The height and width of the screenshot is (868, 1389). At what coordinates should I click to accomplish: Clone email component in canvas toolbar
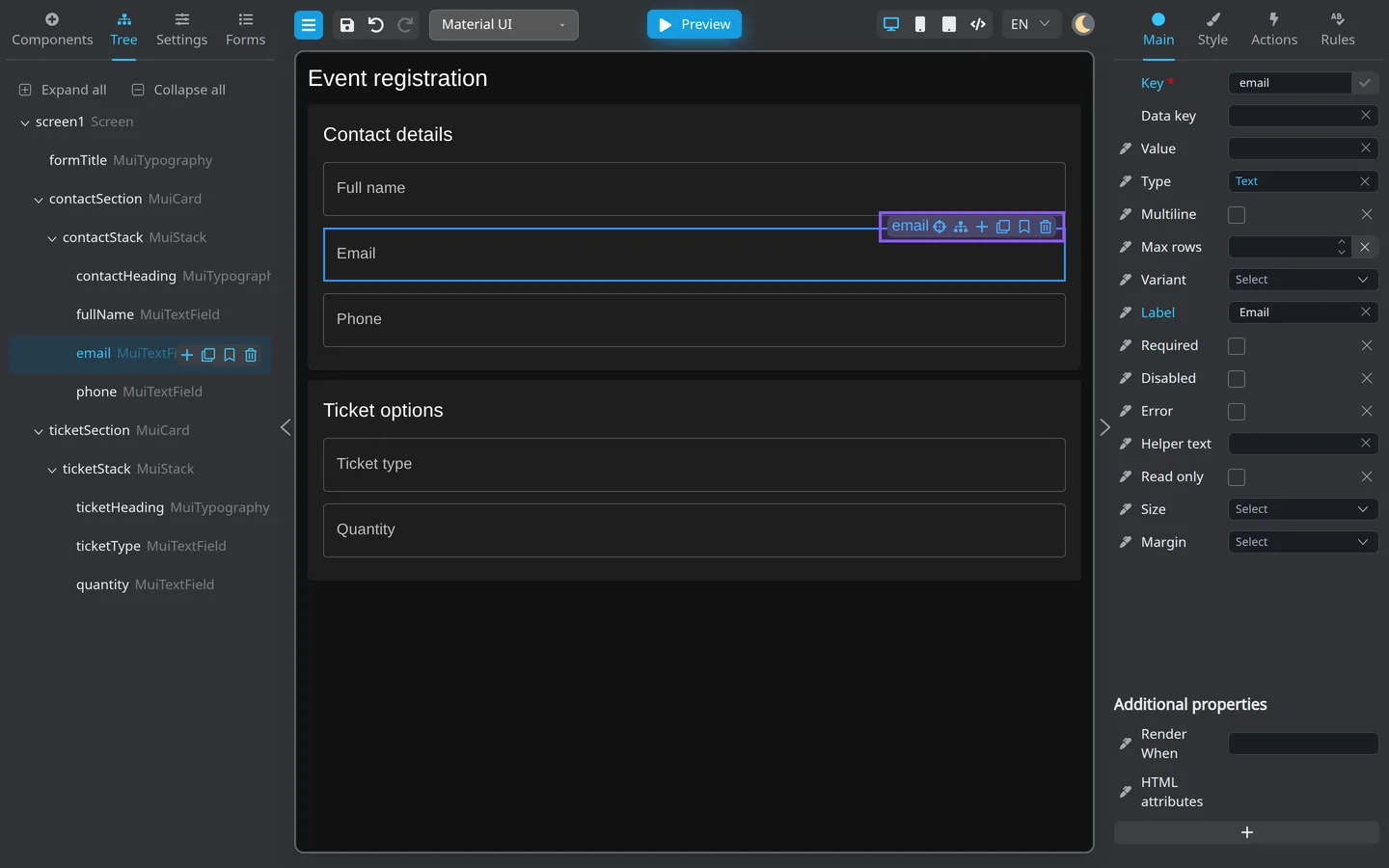point(1003,227)
